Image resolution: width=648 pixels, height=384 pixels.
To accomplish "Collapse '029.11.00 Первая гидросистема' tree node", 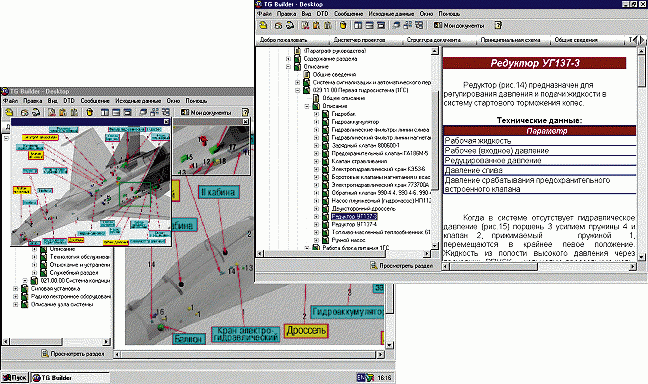I will (x=298, y=90).
